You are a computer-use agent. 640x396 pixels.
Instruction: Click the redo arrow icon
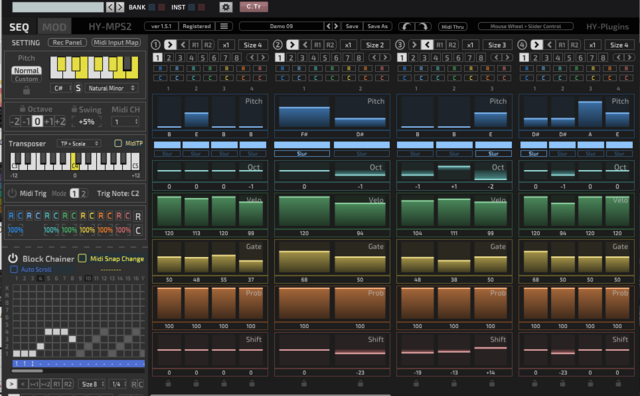pos(423,27)
